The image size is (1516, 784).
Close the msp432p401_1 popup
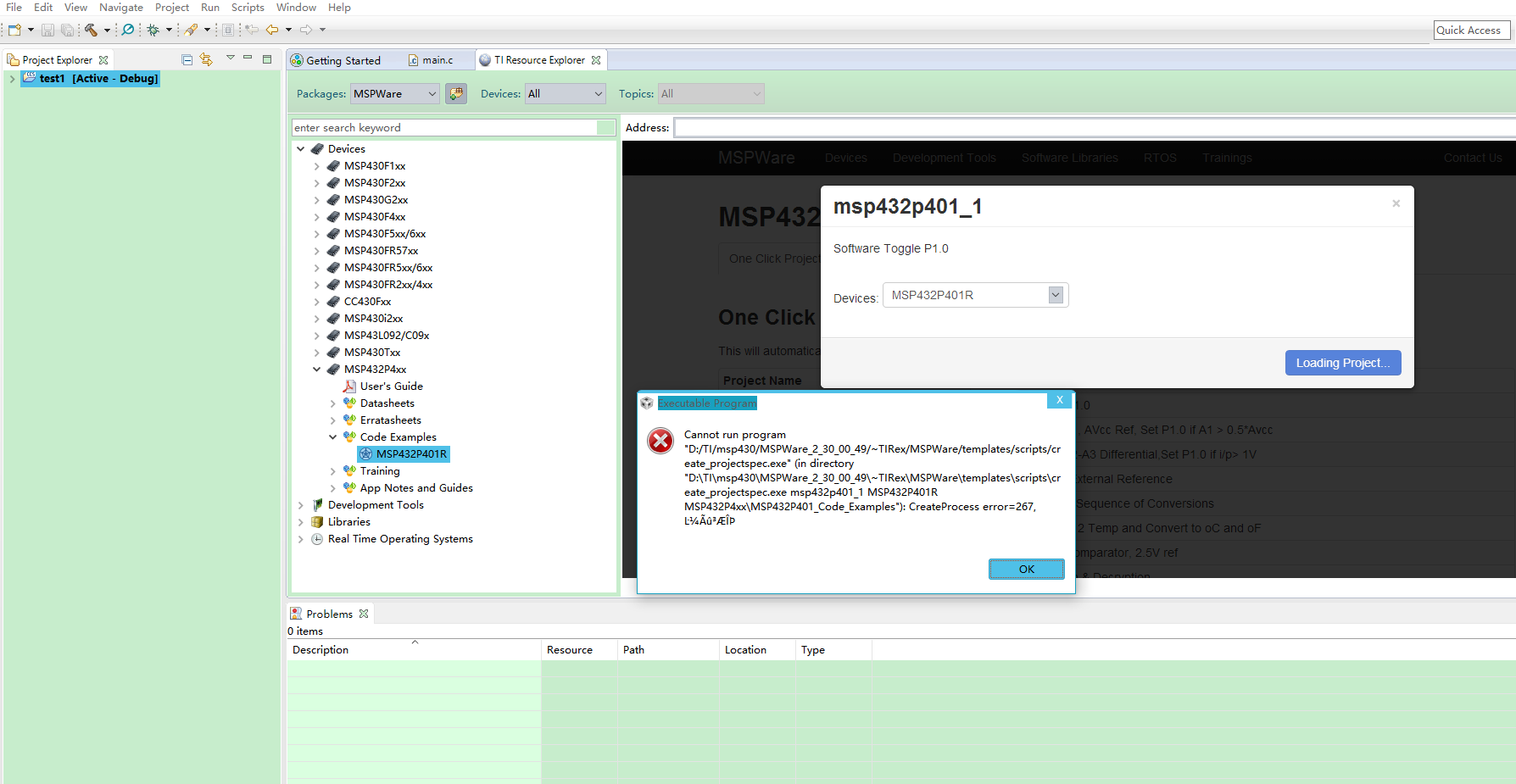1396,203
